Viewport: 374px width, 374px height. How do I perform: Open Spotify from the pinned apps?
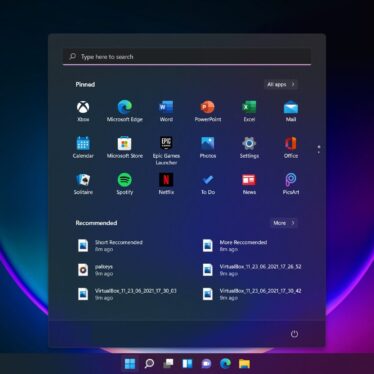[x=125, y=184]
